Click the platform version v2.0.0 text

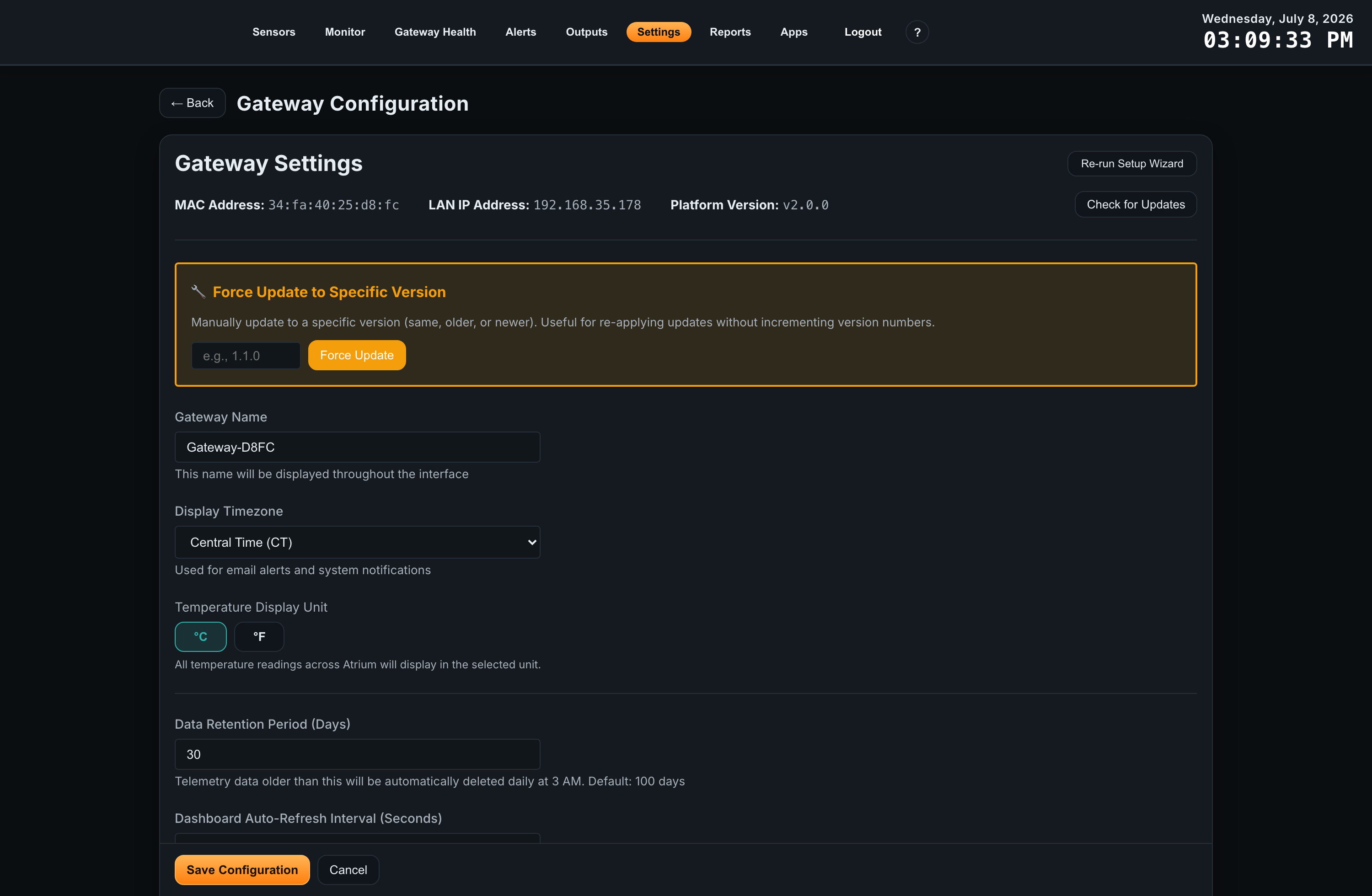coord(805,205)
